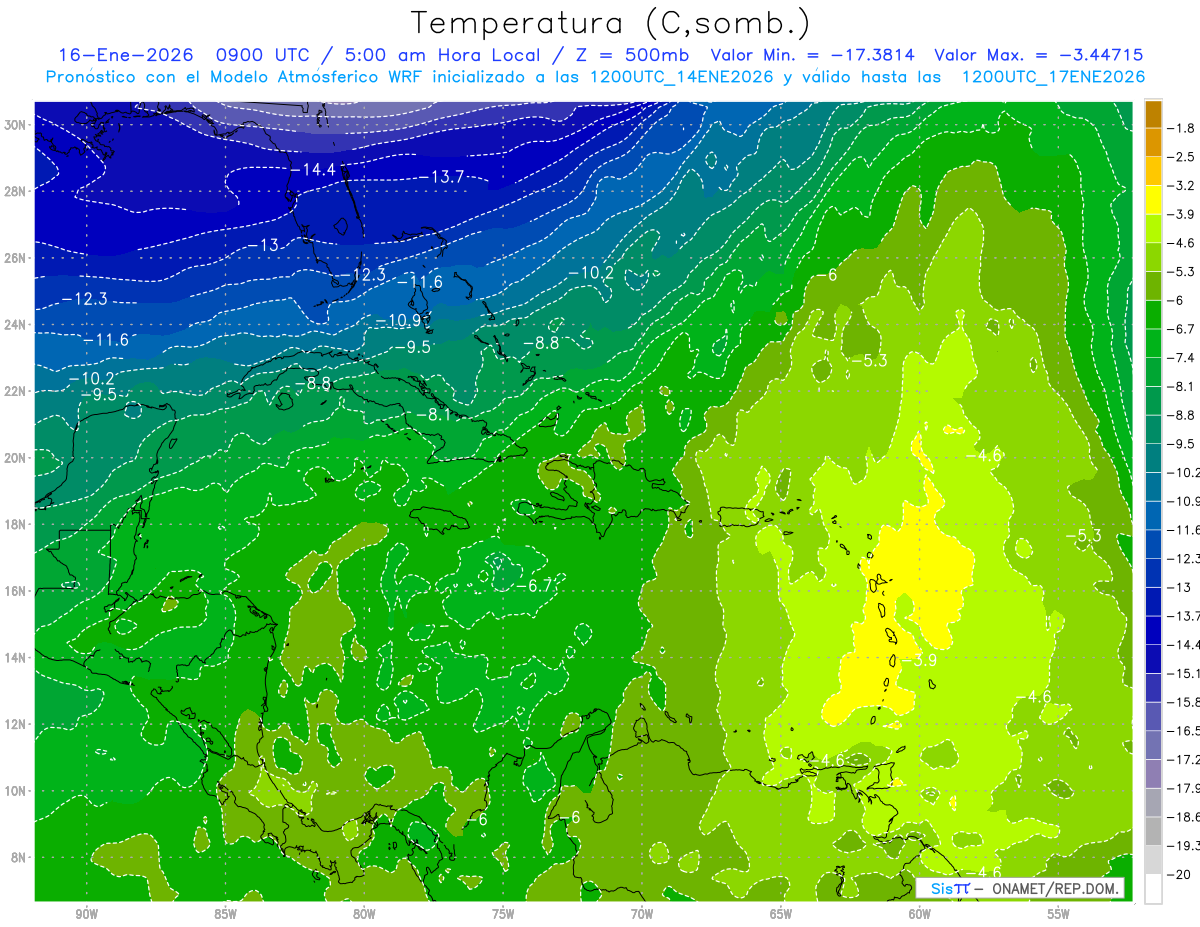This screenshot has height=927, width=1200.
Task: Click the "10N" latitude label
Action: (17, 791)
